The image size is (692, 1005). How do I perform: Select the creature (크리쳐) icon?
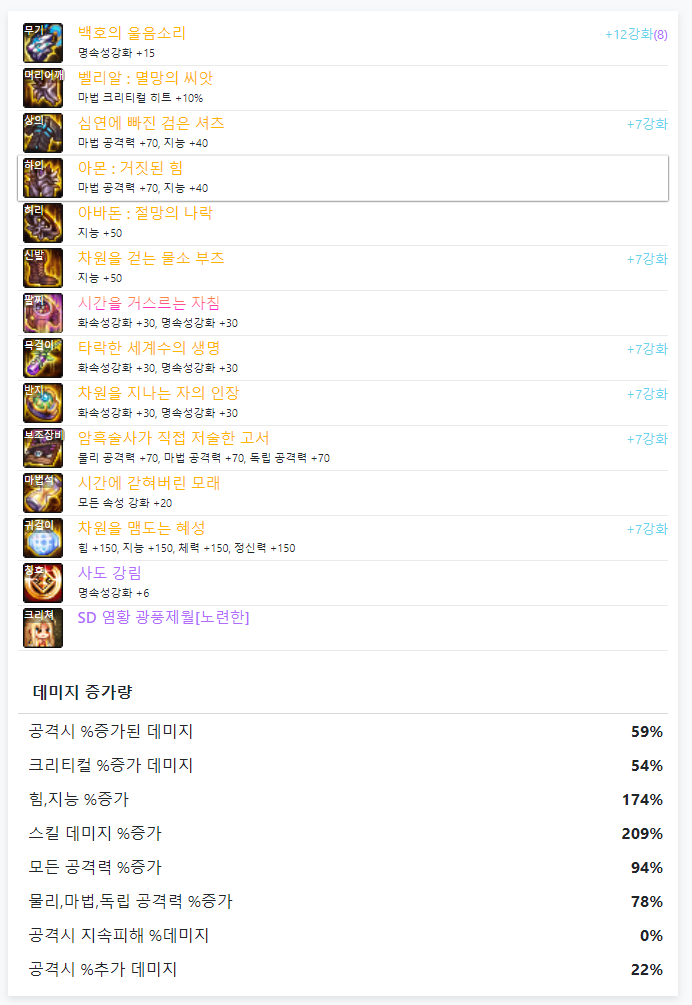43,628
